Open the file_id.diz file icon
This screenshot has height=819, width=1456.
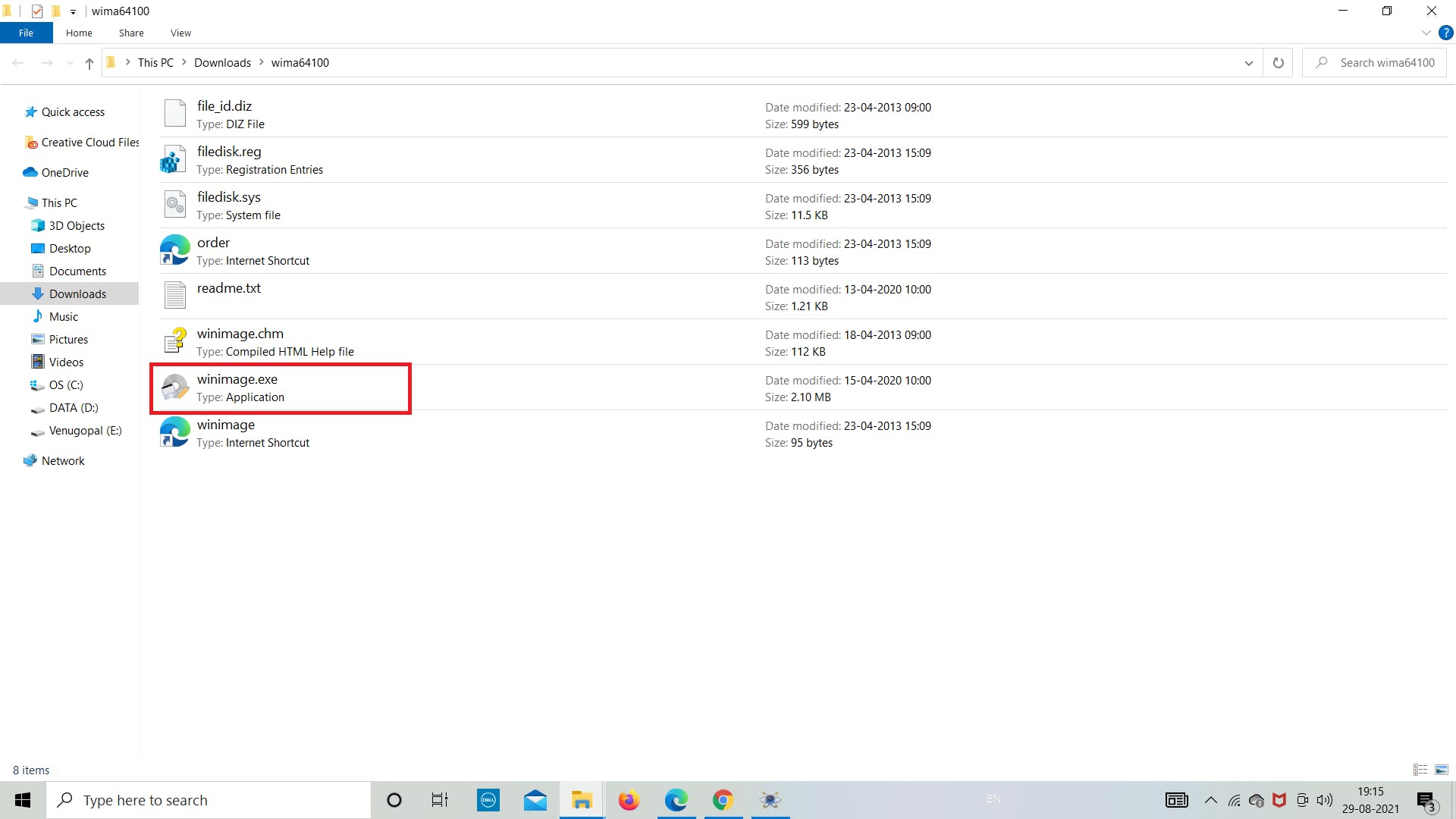[175, 114]
